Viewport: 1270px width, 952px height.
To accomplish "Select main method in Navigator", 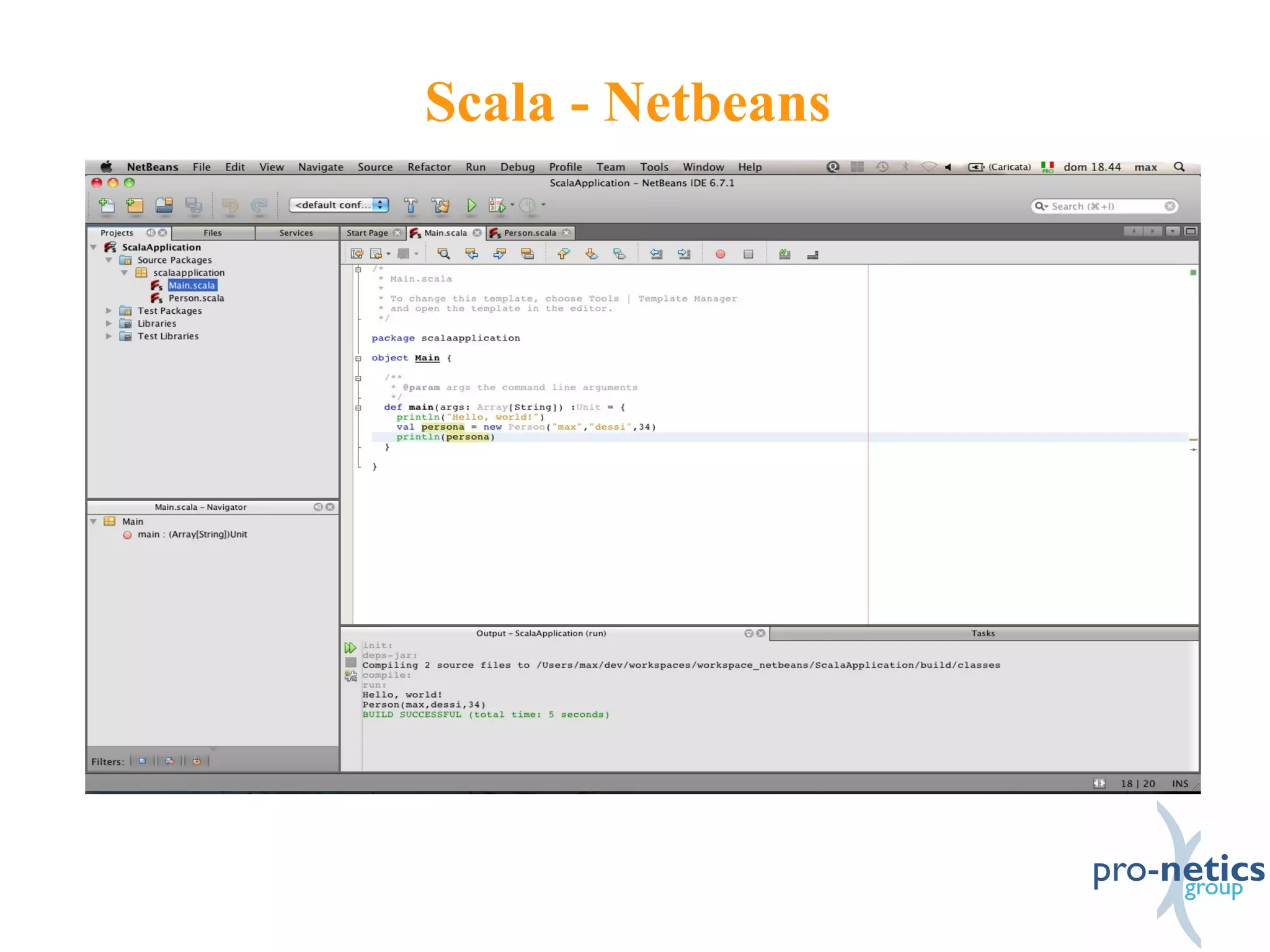I will tap(192, 535).
